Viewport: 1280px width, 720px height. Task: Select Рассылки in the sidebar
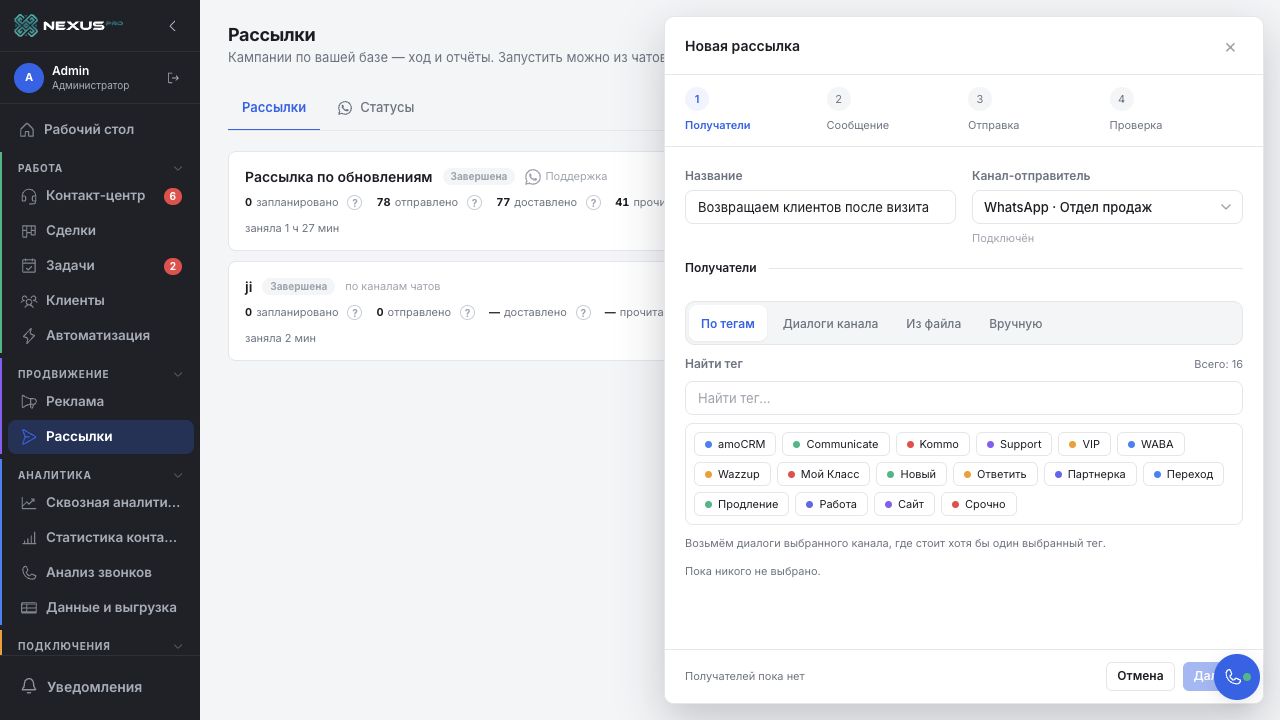[100, 437]
